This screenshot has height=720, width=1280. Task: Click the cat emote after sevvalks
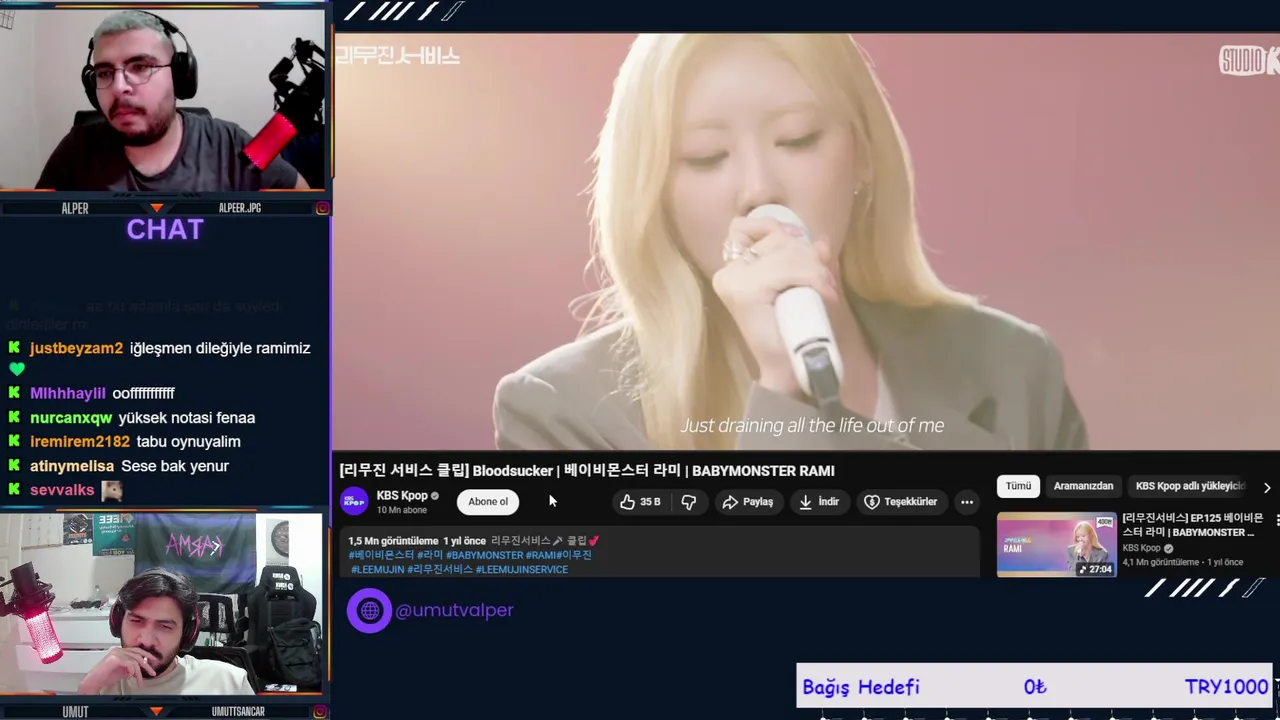pos(112,490)
